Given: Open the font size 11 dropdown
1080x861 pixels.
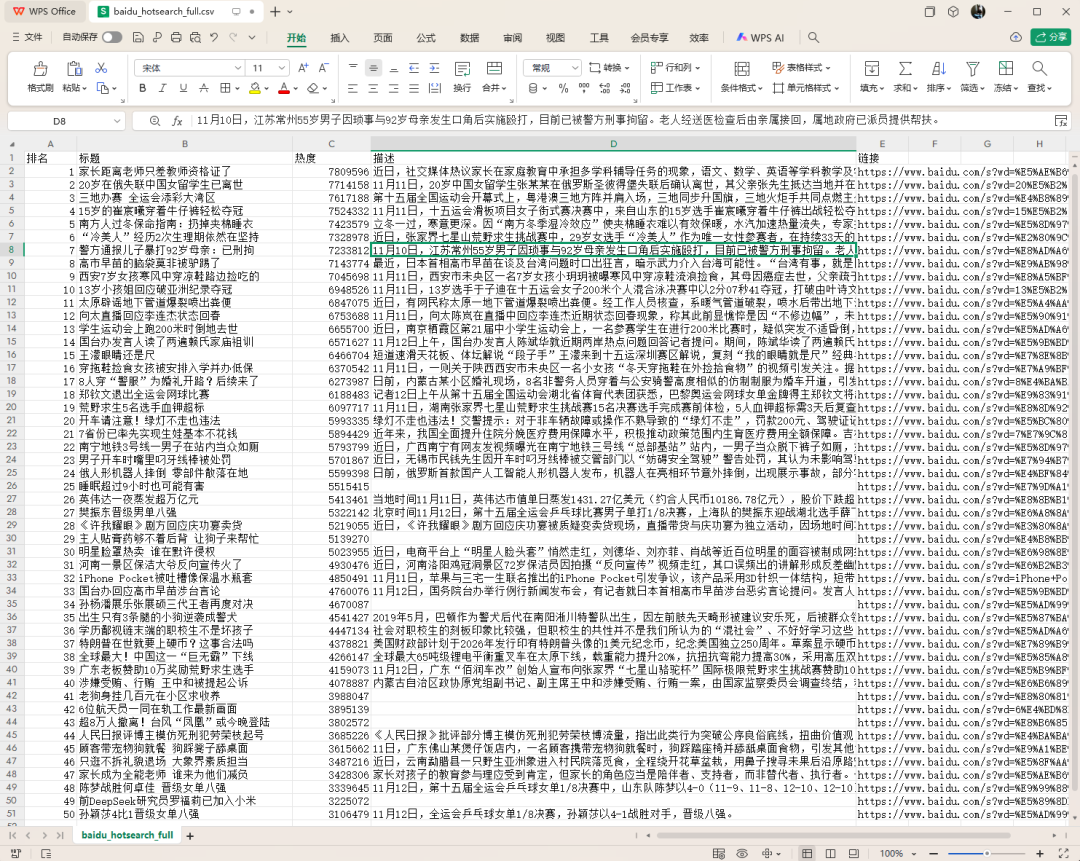Looking at the screenshot, I should (282, 68).
